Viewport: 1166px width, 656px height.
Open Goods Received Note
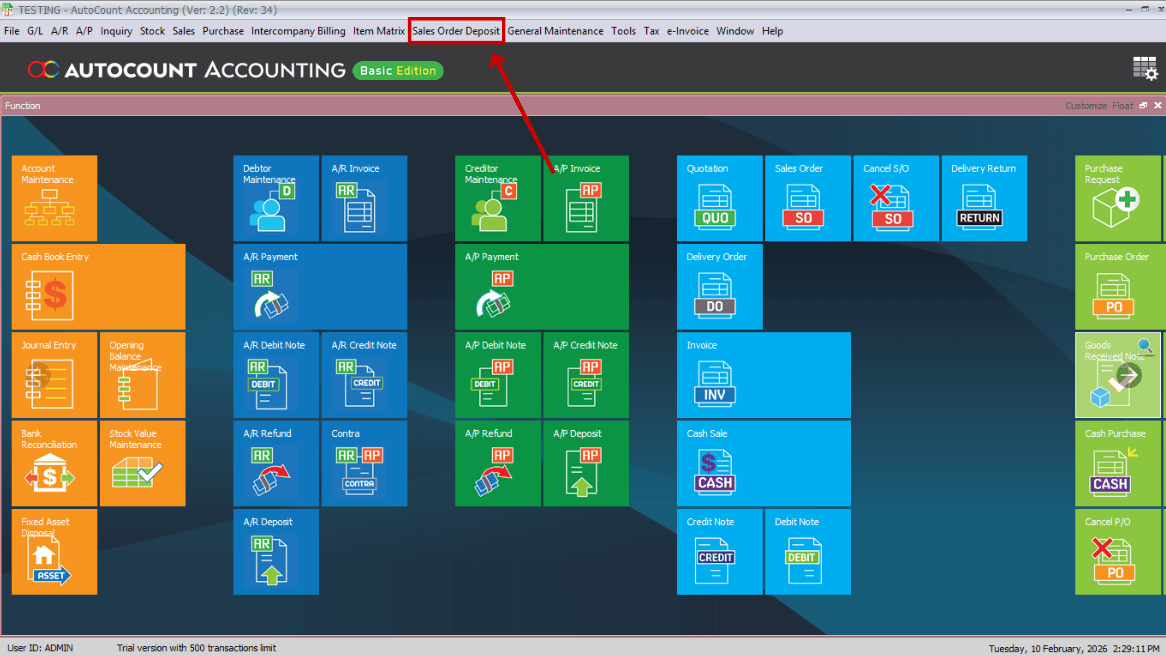1118,375
